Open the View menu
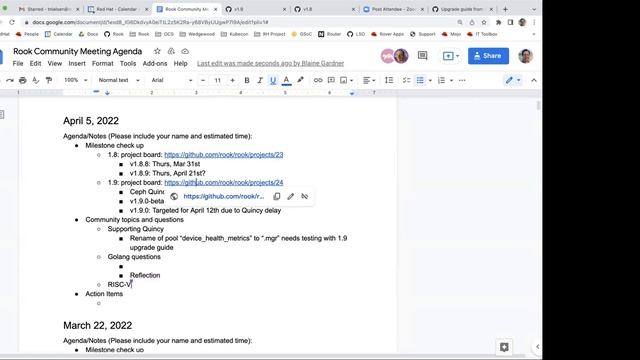 tap(55, 63)
